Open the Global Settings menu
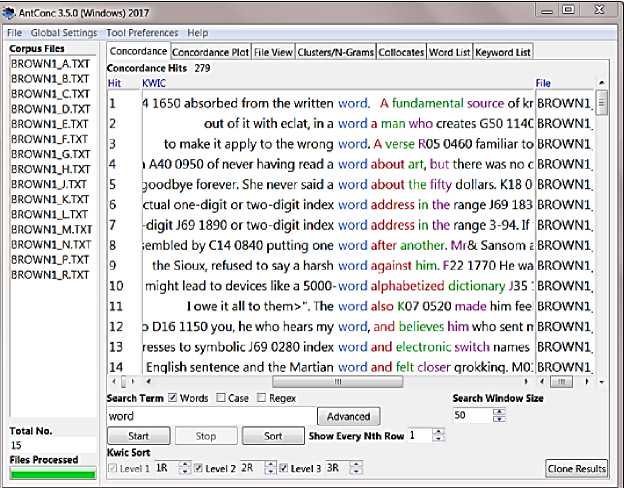 [x=64, y=33]
